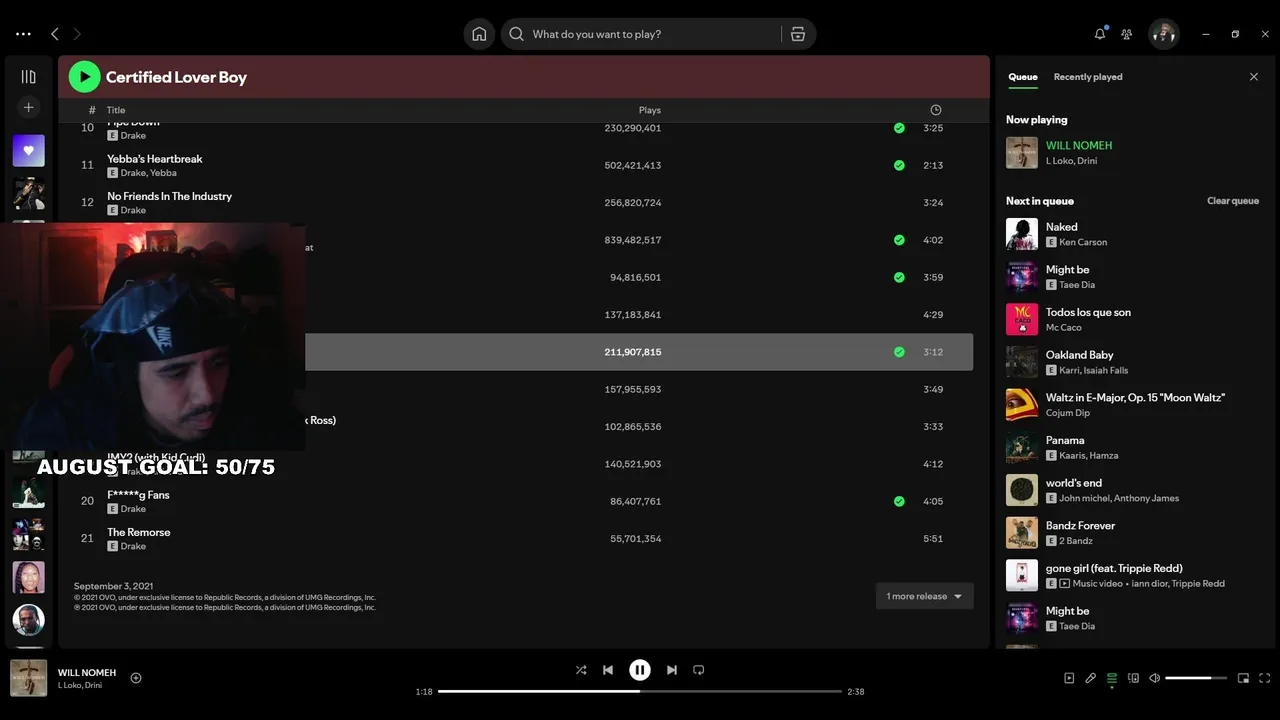Click the Title column header
1280x720 pixels.
tap(116, 110)
